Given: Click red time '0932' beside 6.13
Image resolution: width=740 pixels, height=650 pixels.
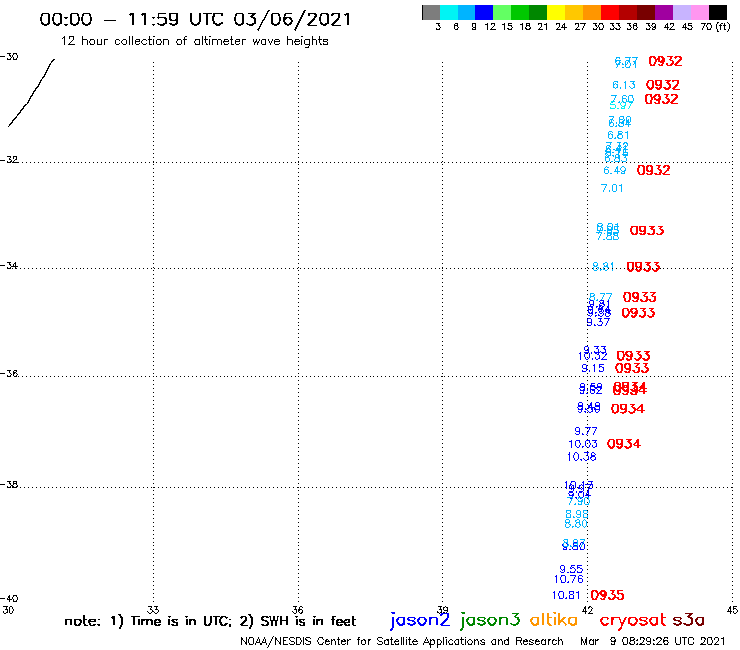Looking at the screenshot, I should point(663,85).
